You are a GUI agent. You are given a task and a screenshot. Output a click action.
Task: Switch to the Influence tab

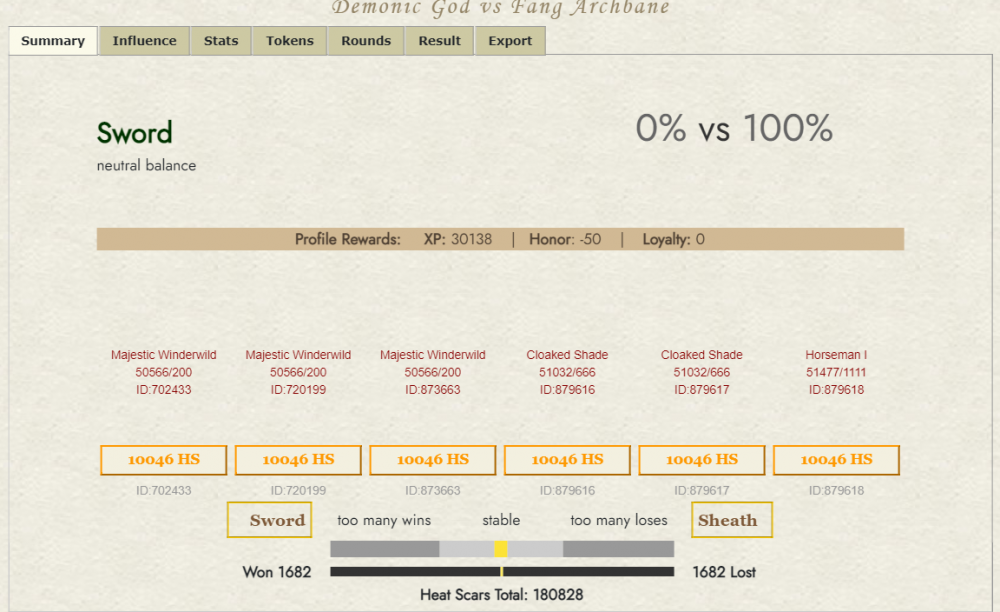(144, 41)
